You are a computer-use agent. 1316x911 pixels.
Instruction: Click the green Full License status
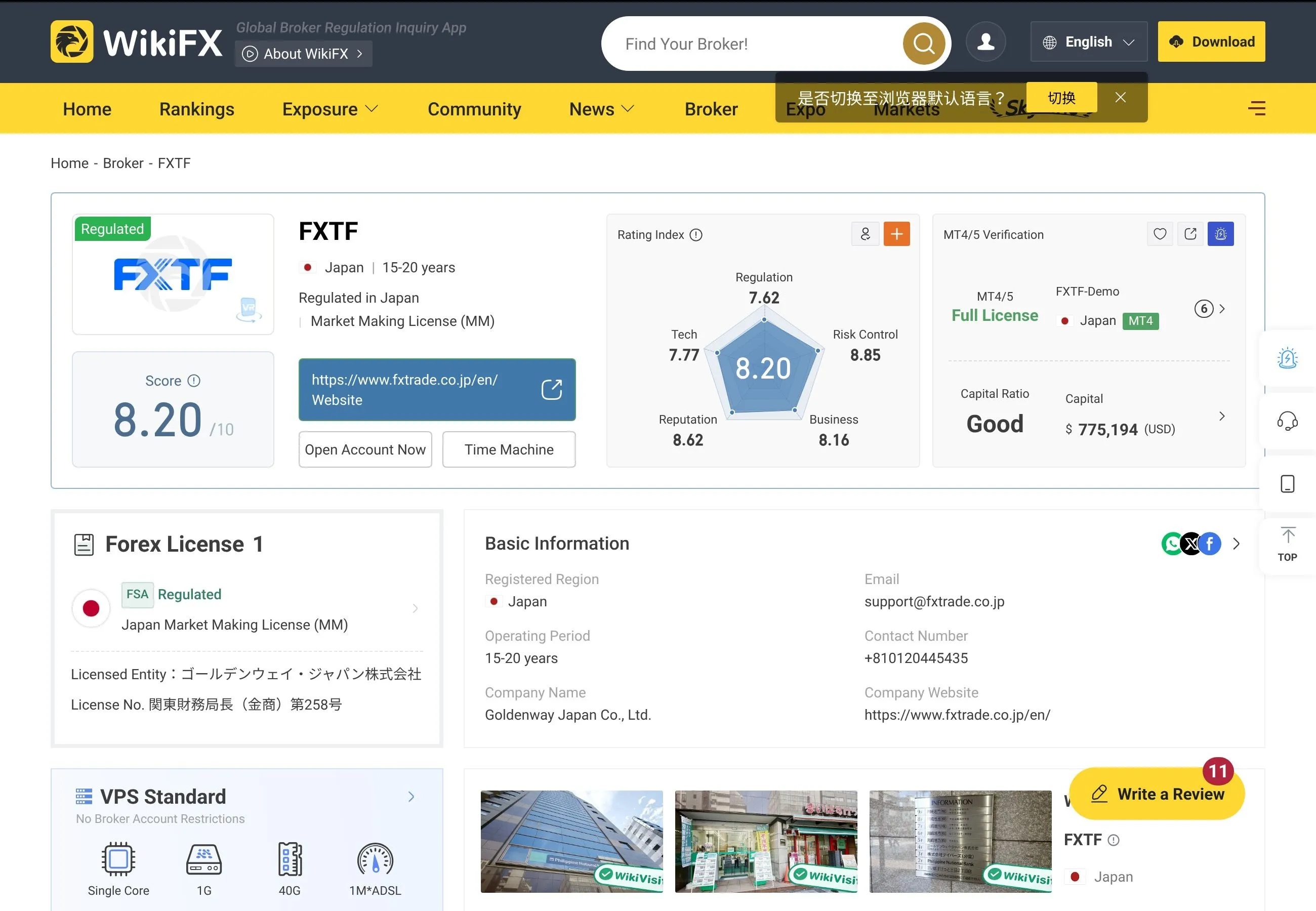(x=995, y=316)
